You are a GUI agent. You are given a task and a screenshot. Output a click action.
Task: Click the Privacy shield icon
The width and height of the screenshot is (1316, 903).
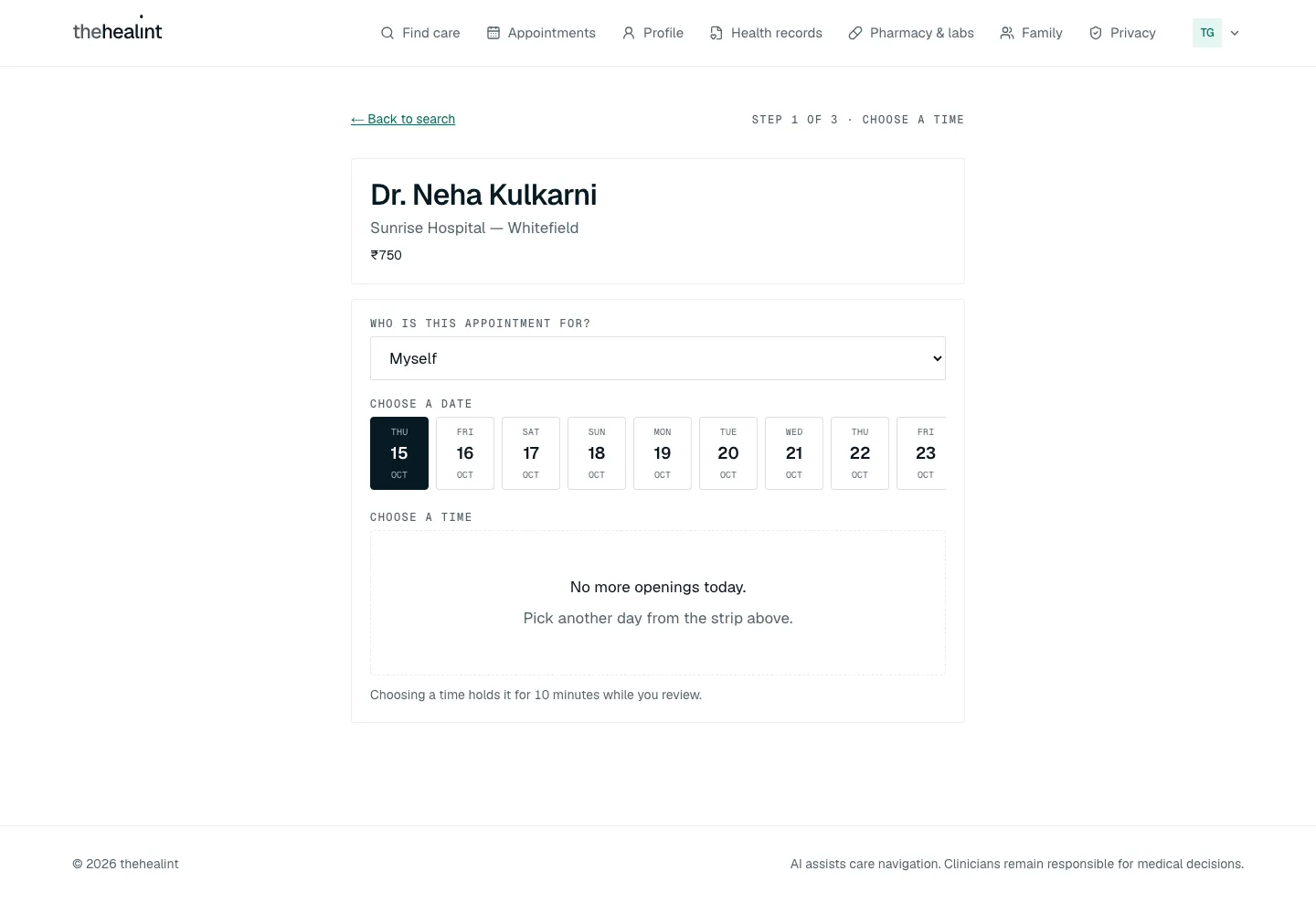tap(1096, 33)
